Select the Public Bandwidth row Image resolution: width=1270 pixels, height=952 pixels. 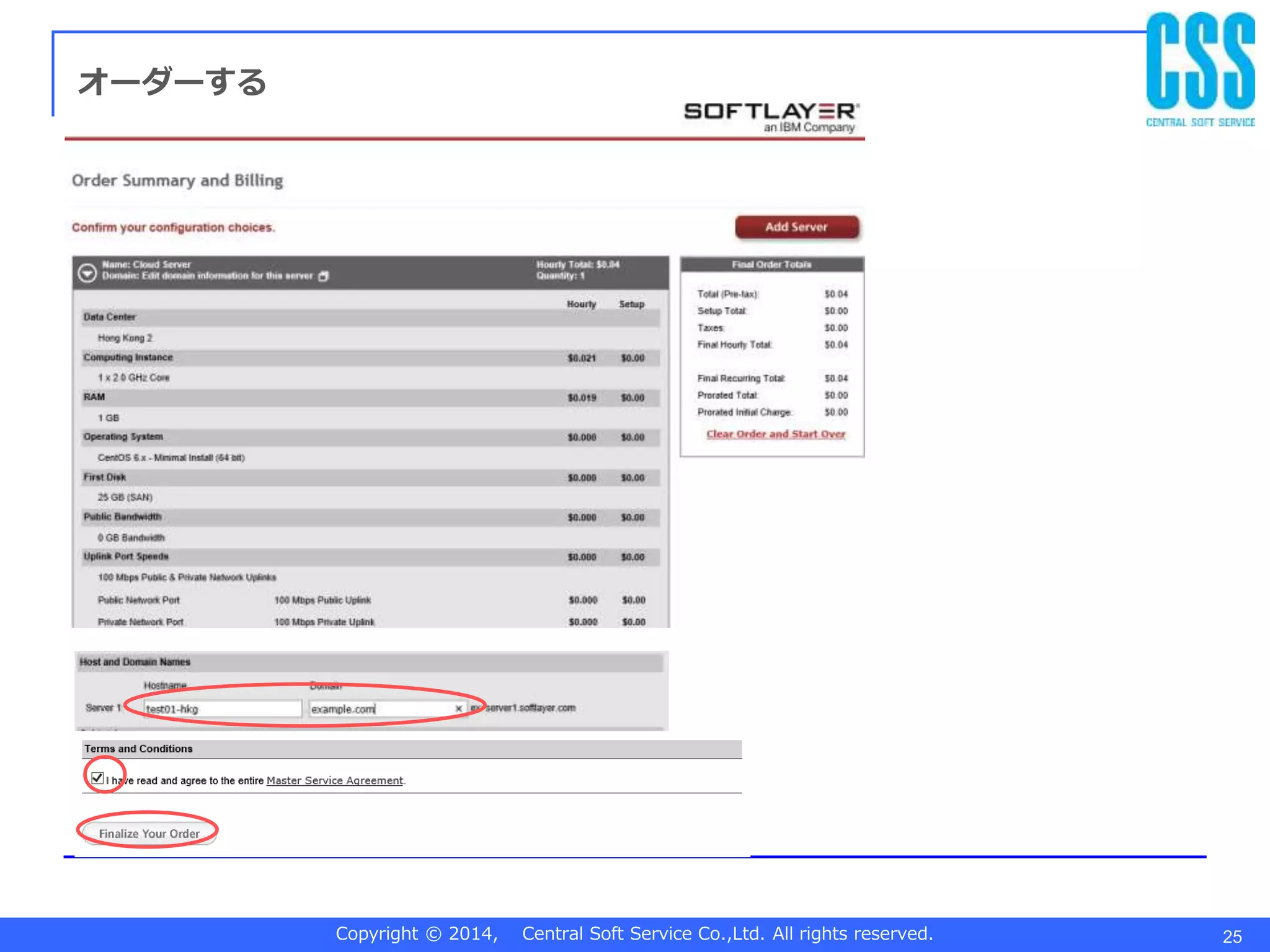pyautogui.click(x=371, y=517)
